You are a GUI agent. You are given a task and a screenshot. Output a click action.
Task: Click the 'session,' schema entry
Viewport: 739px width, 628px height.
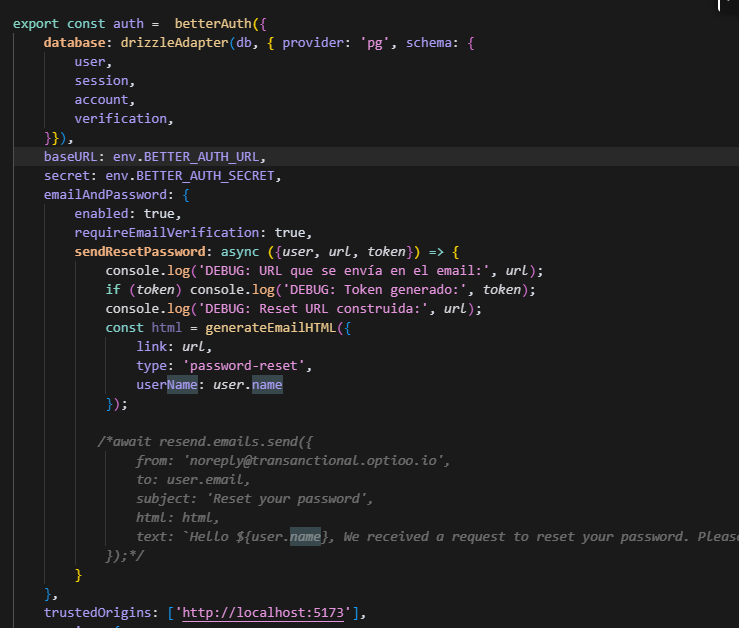tap(105, 81)
